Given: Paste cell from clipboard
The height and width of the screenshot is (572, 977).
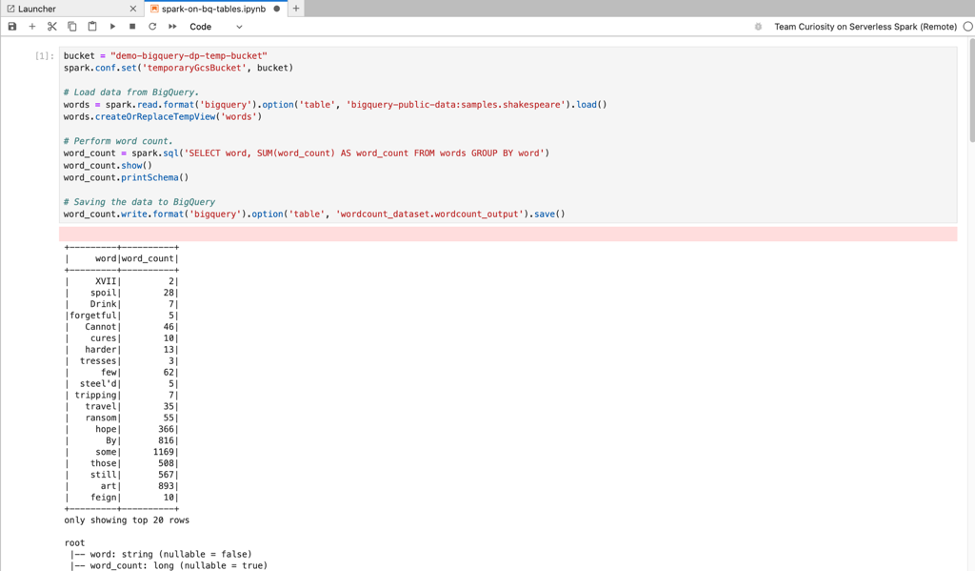Looking at the screenshot, I should tap(92, 27).
